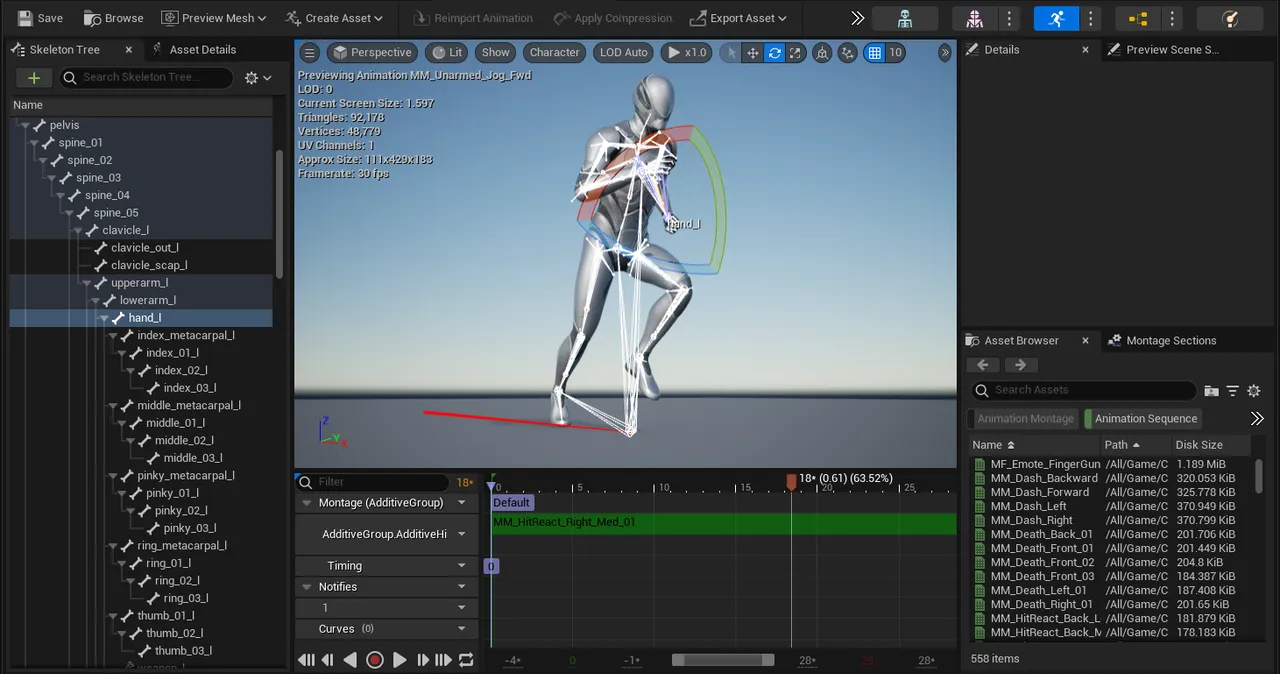1280x674 pixels.
Task: Click the timeline scrubber handle at frame 18
Action: coord(791,482)
